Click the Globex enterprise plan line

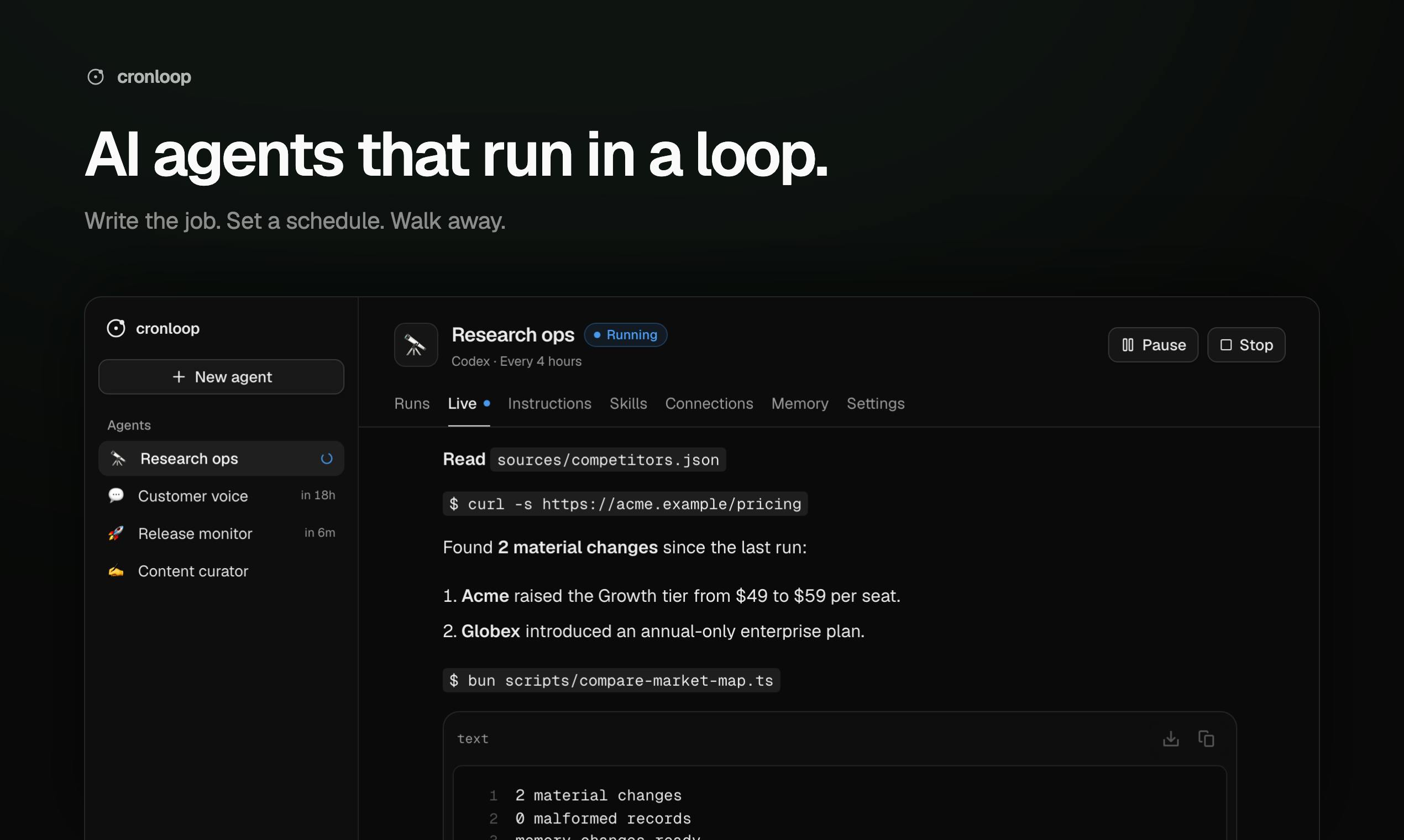point(654,631)
